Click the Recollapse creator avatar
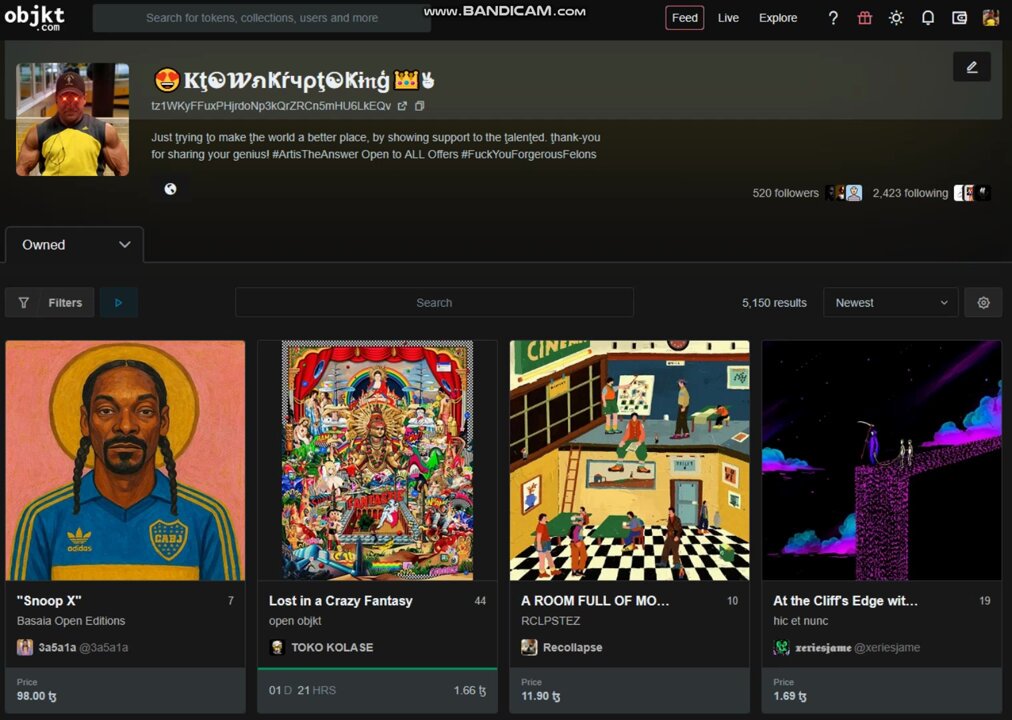 (529, 647)
